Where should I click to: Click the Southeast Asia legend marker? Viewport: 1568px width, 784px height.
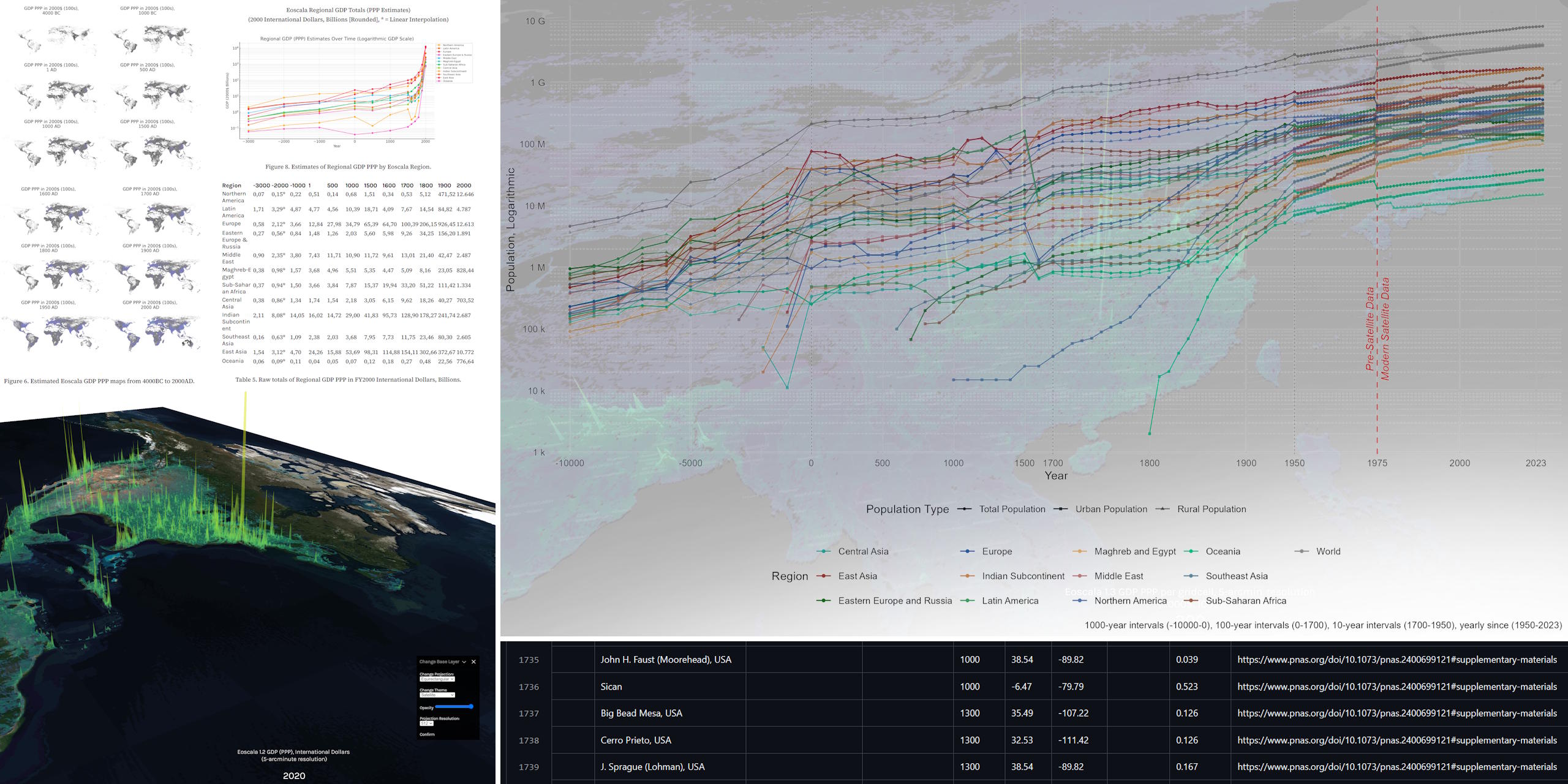tap(1191, 576)
